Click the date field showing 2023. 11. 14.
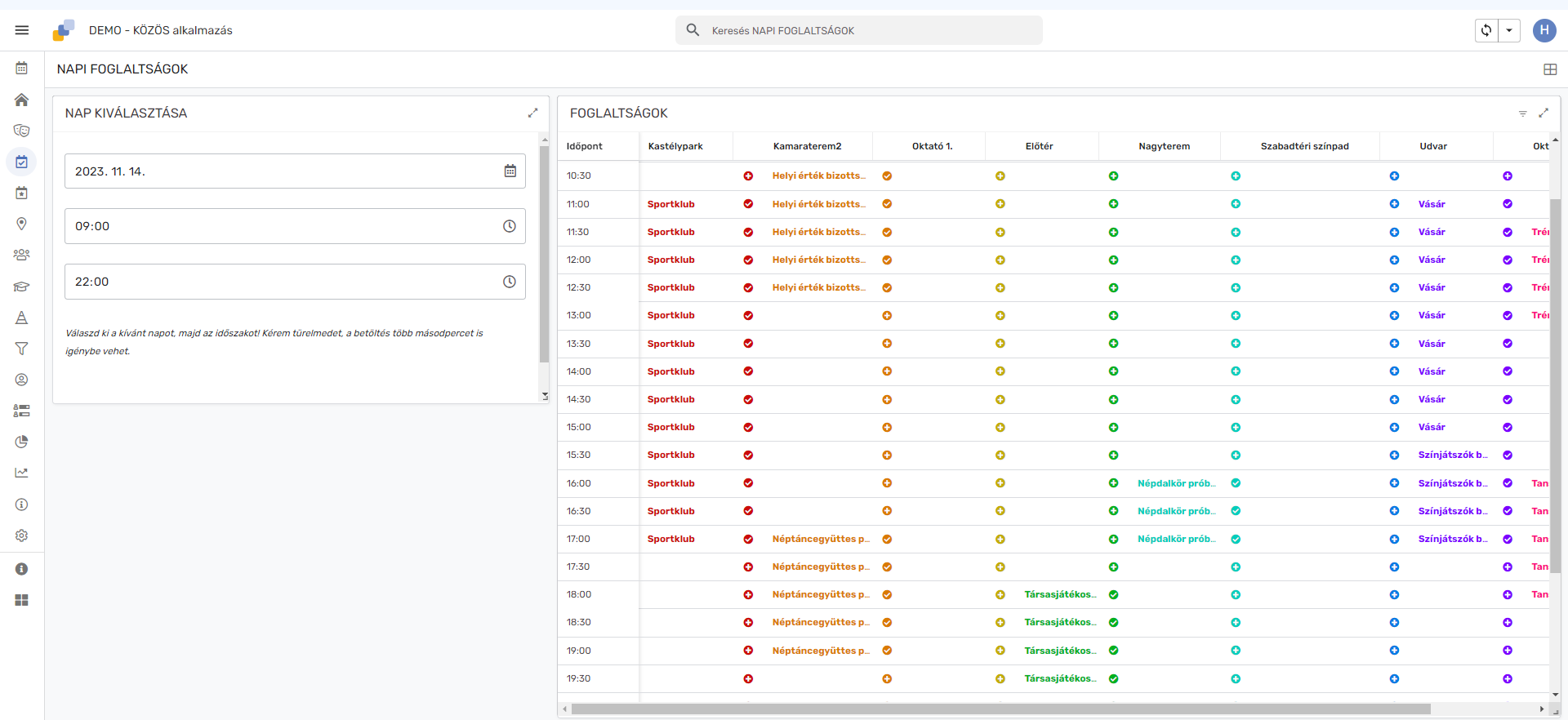The height and width of the screenshot is (720, 1568). (295, 171)
